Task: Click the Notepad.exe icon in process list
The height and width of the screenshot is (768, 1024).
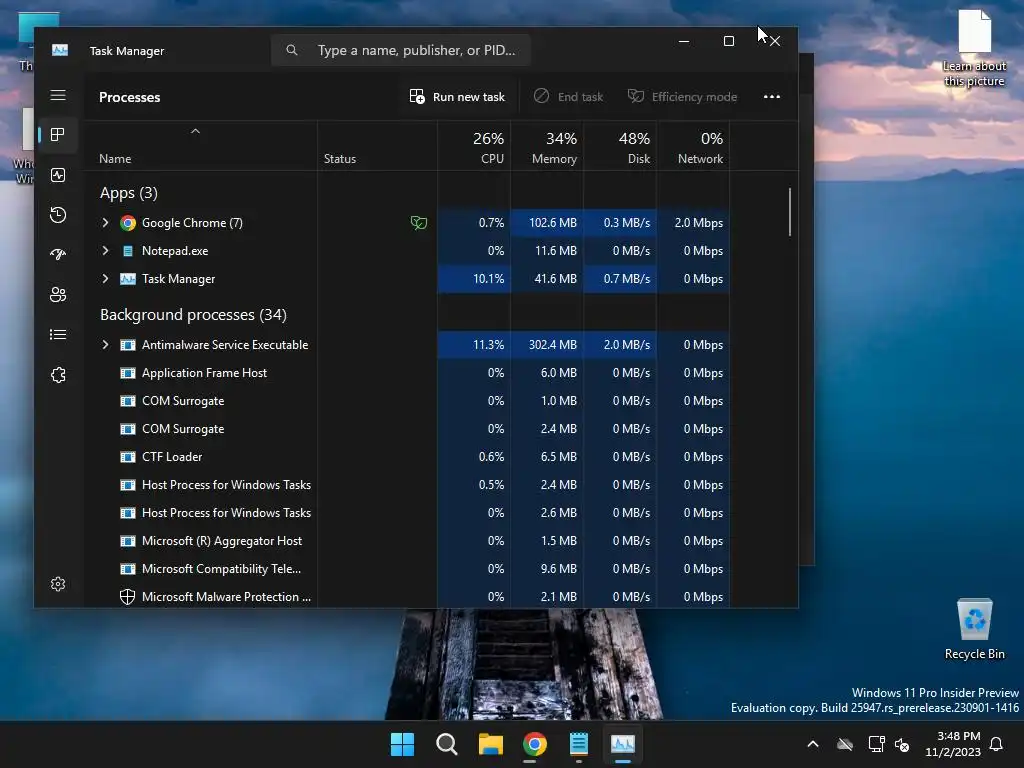Action: (x=128, y=251)
